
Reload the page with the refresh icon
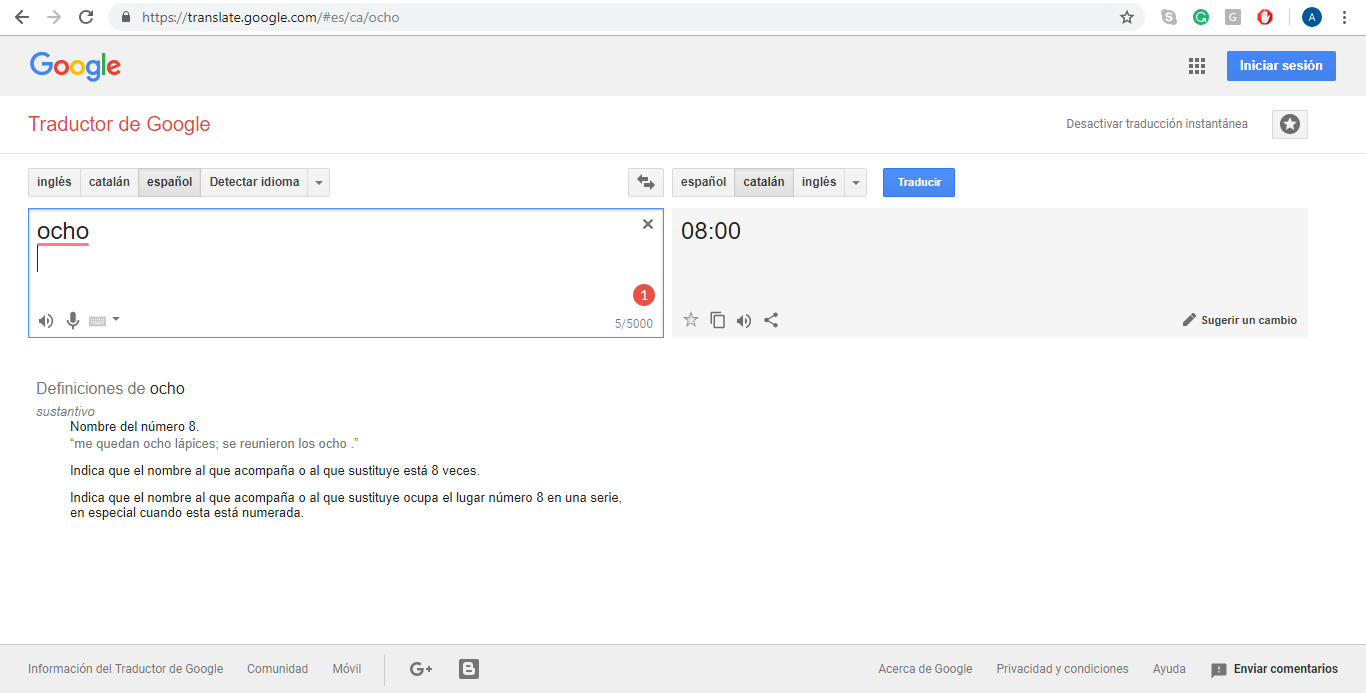click(86, 17)
